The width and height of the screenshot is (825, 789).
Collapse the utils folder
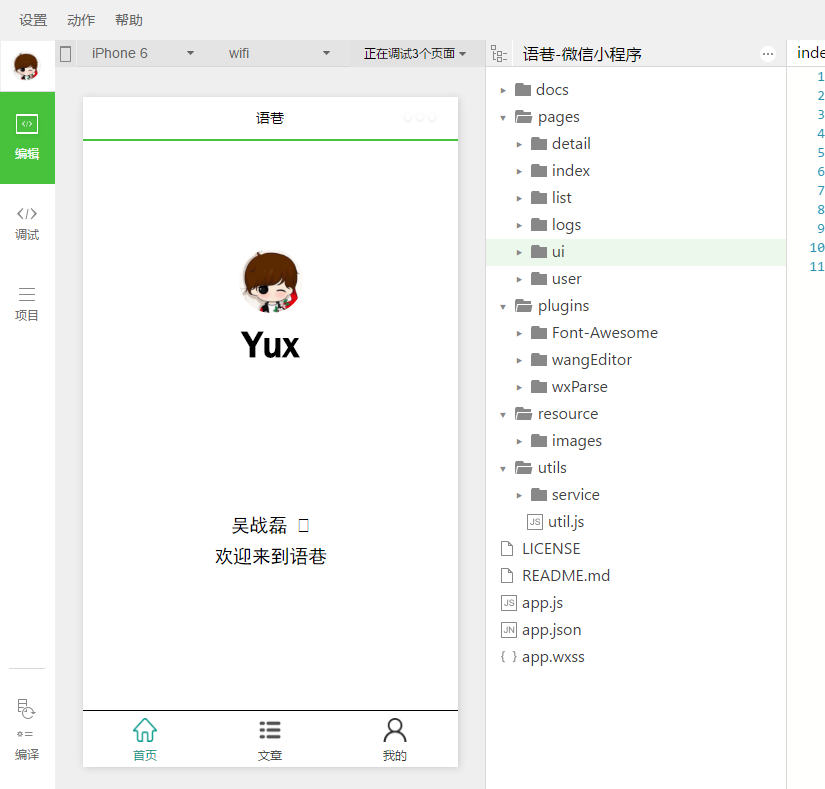pos(503,468)
